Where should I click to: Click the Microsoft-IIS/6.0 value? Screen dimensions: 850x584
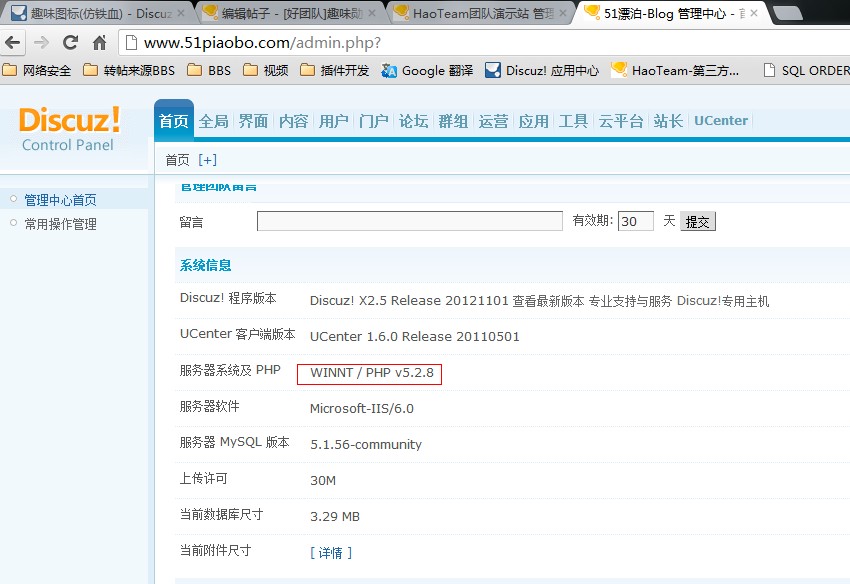pyautogui.click(x=362, y=408)
